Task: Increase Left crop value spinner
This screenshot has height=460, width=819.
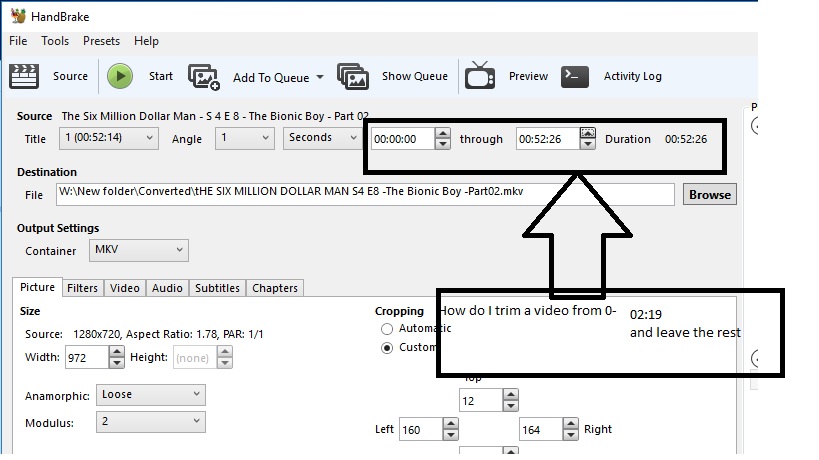Action: point(451,423)
